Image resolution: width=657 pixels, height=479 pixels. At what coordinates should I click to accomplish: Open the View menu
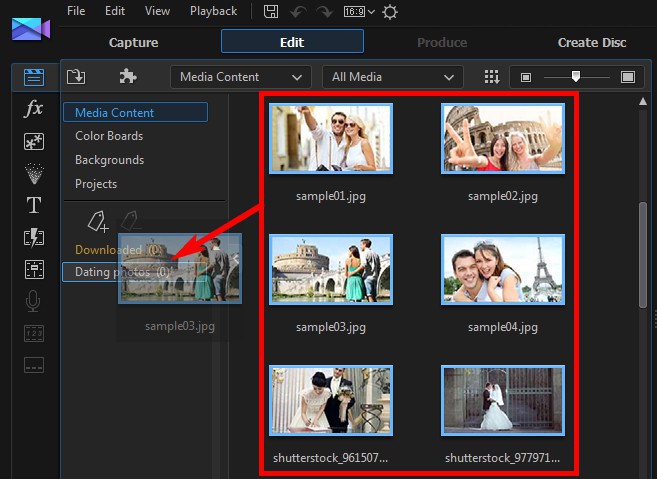(157, 11)
